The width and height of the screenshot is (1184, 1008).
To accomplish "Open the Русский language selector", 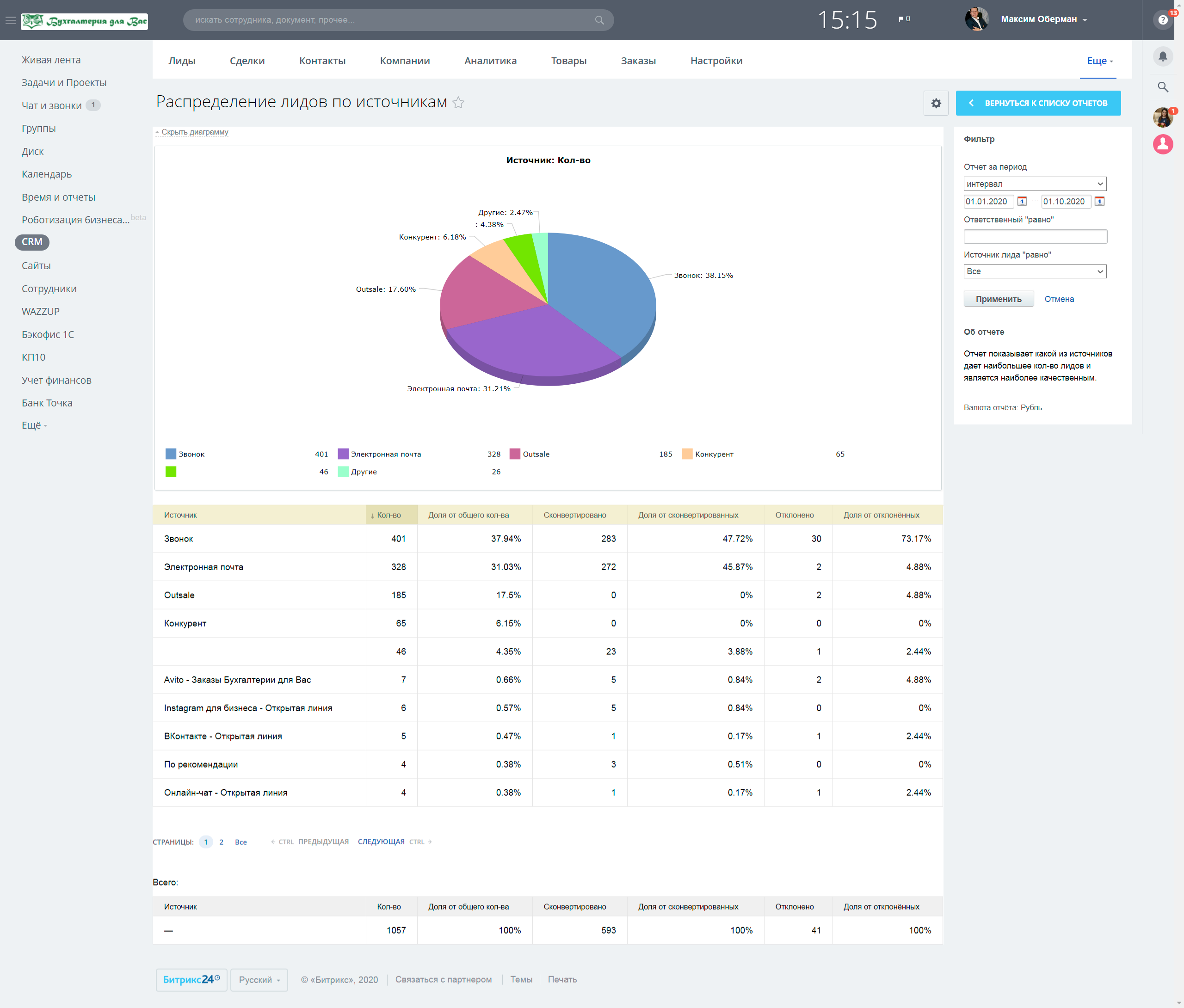I will coord(259,979).
